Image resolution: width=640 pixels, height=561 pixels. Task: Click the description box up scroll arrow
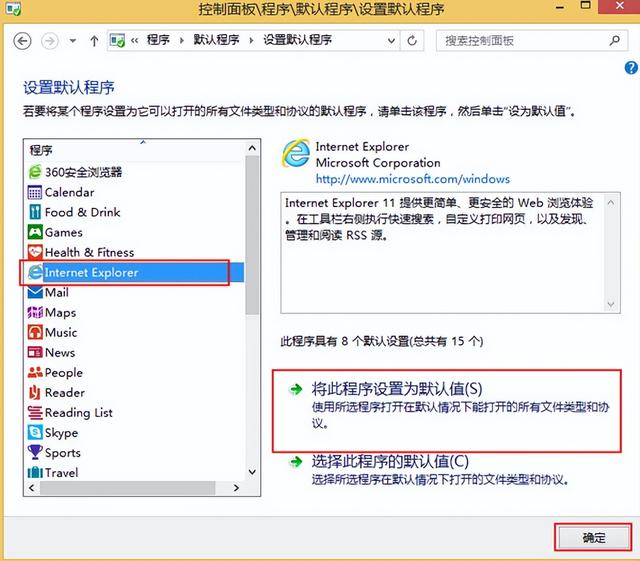[x=611, y=203]
